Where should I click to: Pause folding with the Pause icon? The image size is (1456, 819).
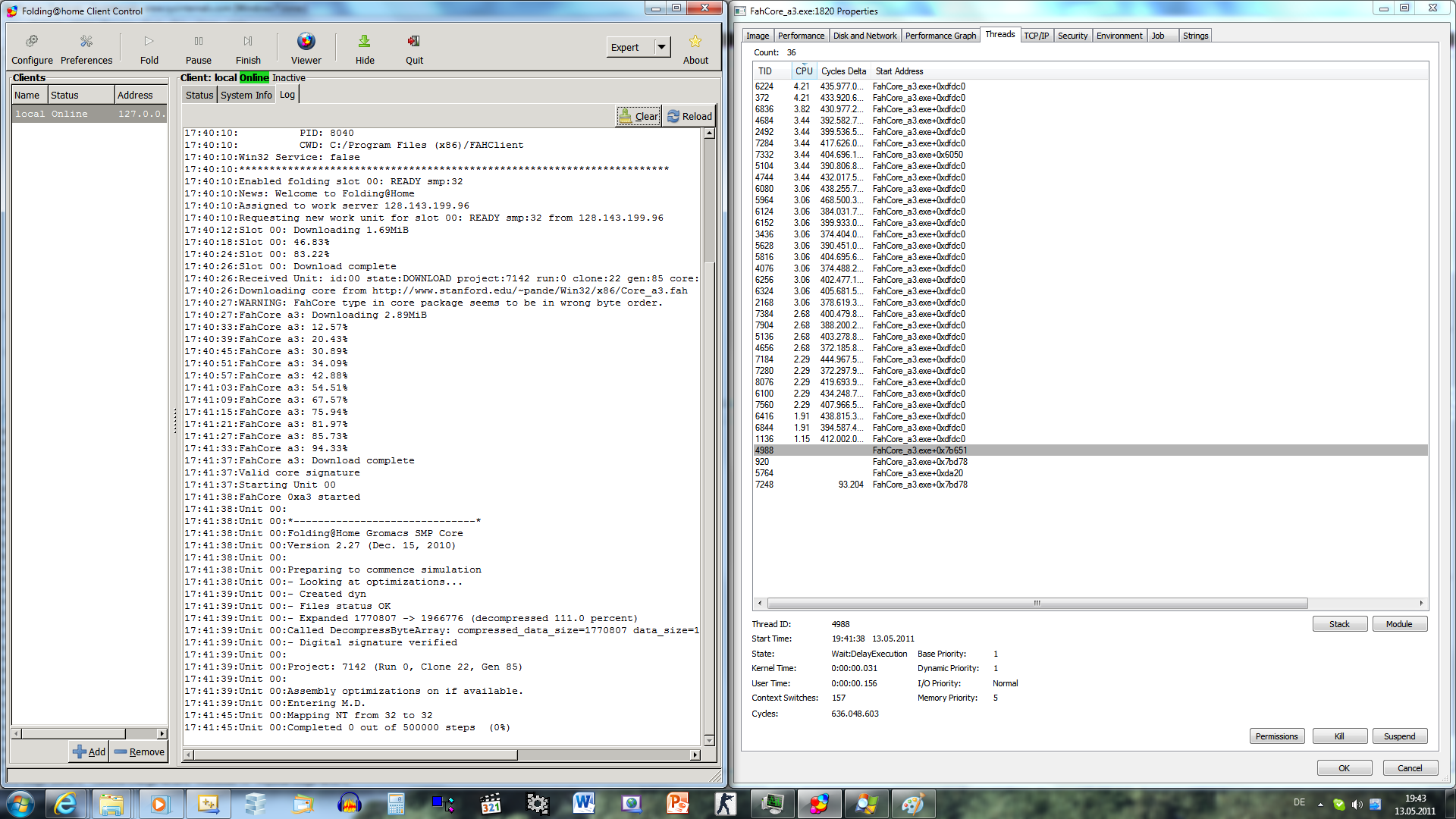point(198,42)
